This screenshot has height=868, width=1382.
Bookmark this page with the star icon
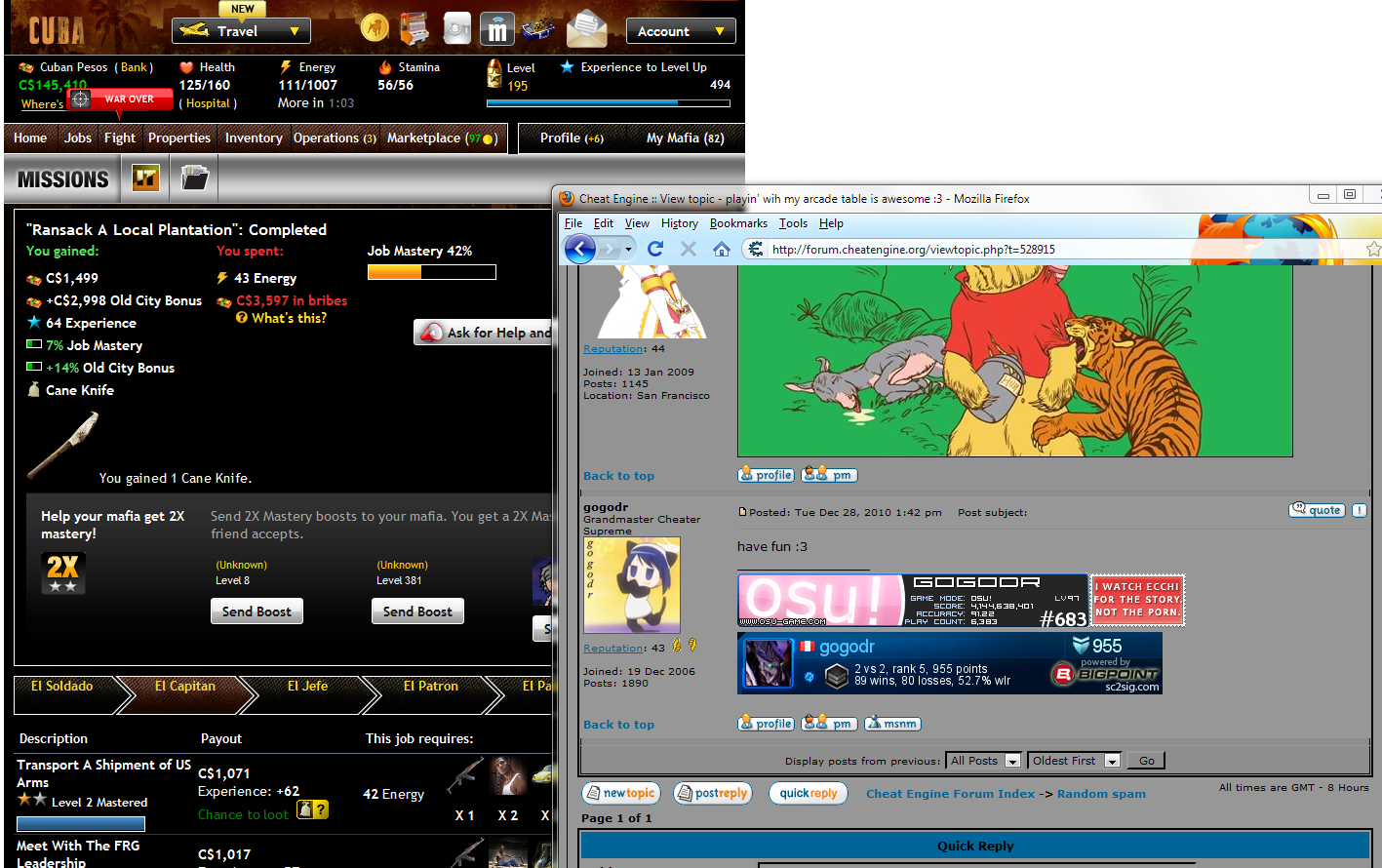click(1373, 249)
